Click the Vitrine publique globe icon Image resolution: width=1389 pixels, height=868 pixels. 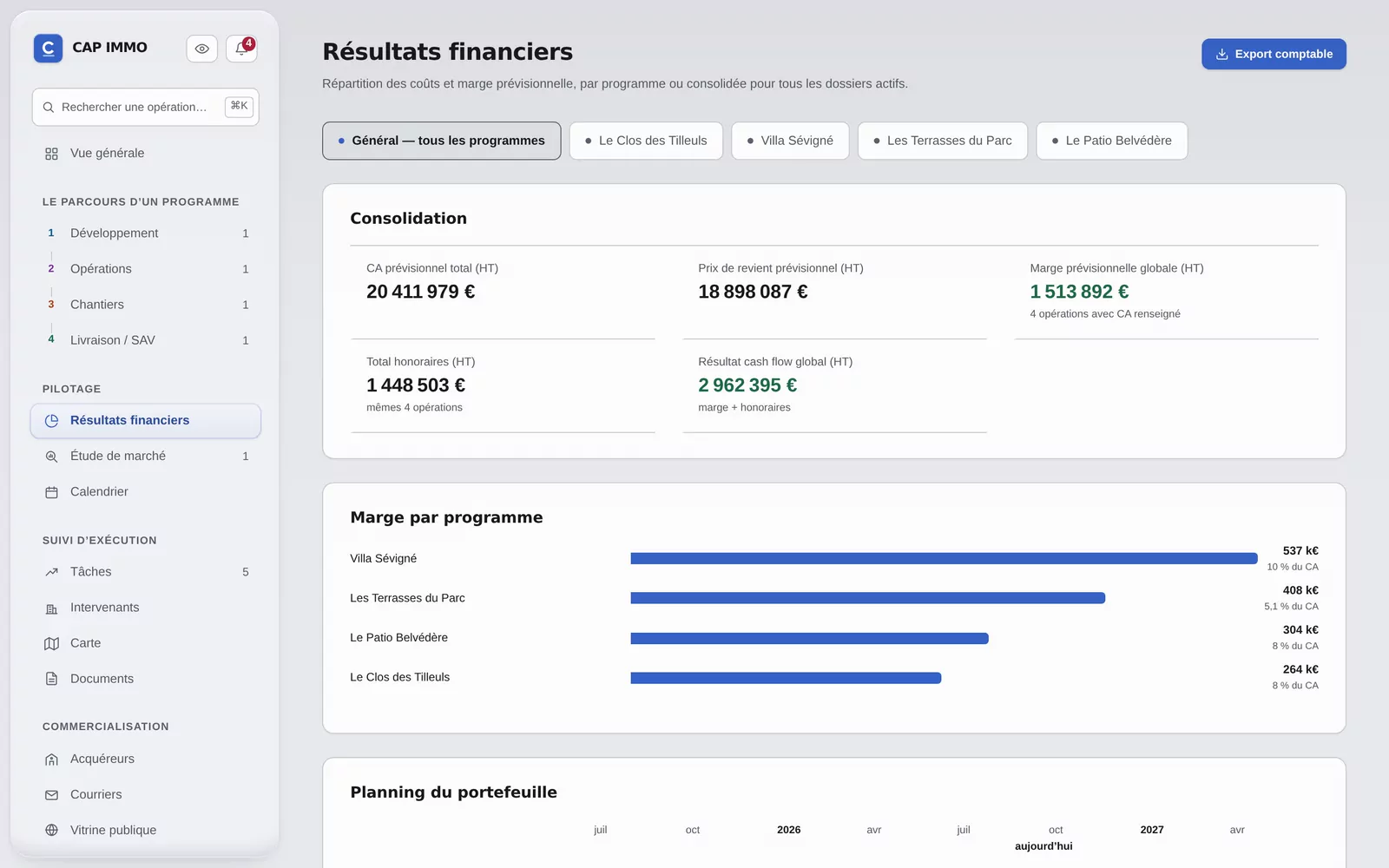tap(51, 831)
